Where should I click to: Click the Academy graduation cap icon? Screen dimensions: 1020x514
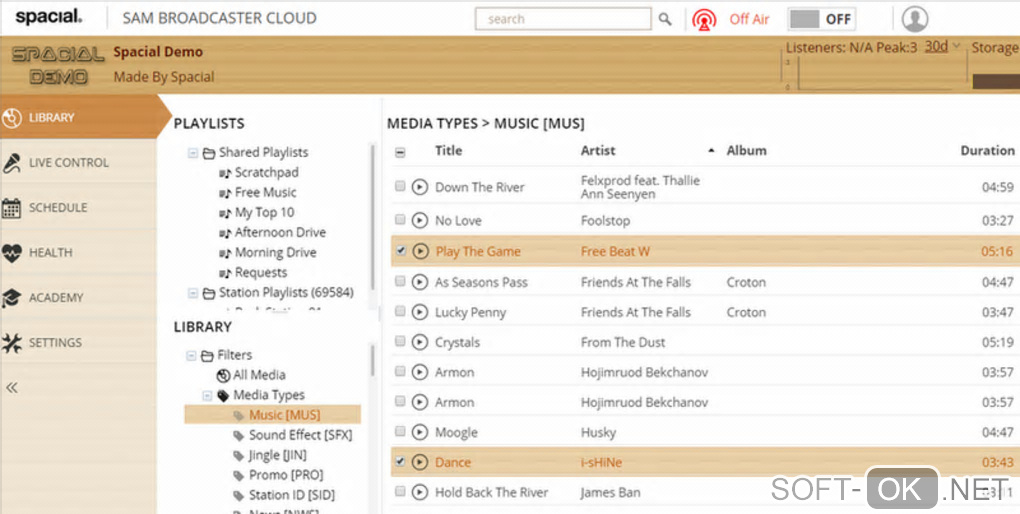(x=12, y=297)
